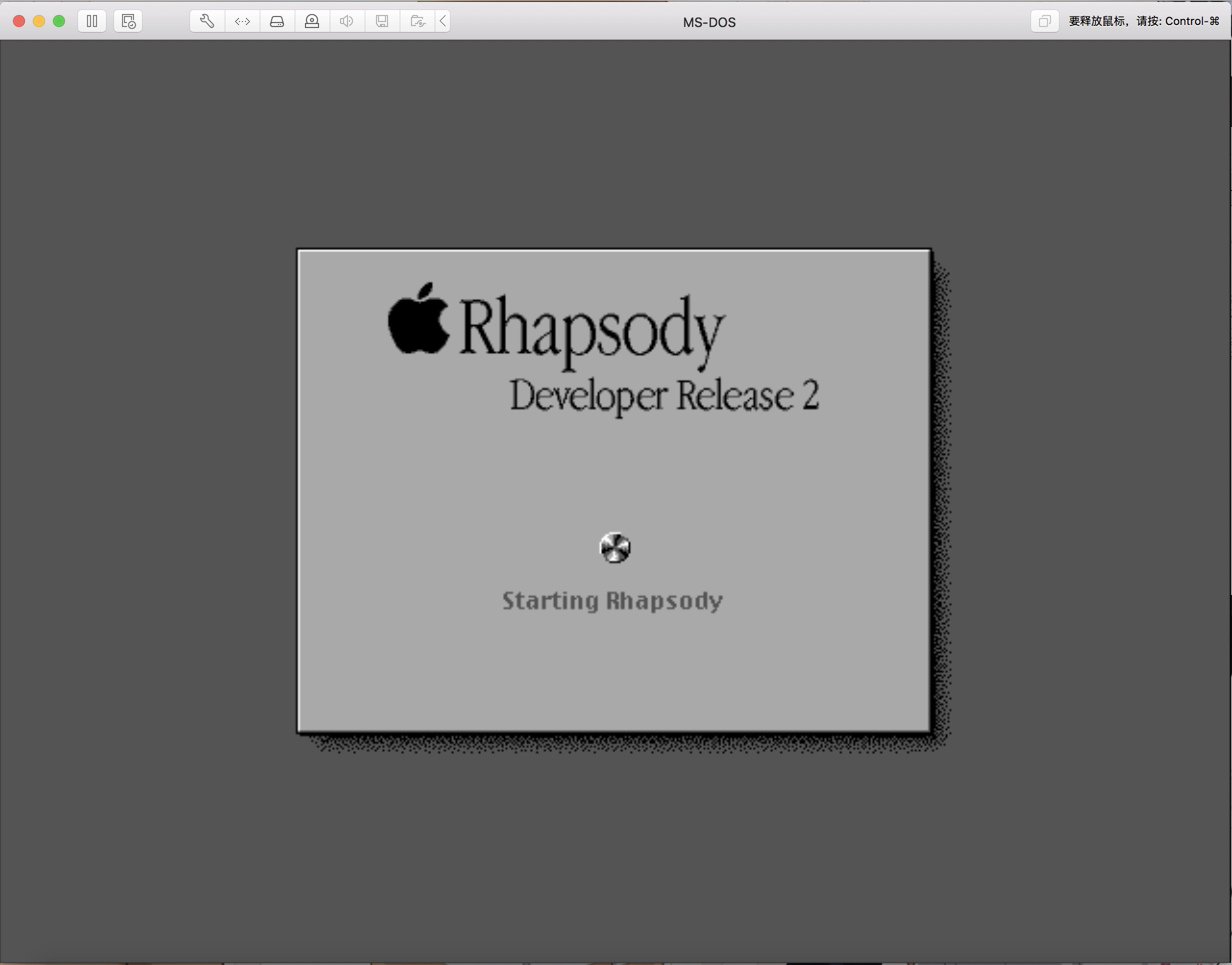Open virtual machine settings wrench
This screenshot has height=965, width=1232.
(207, 21)
